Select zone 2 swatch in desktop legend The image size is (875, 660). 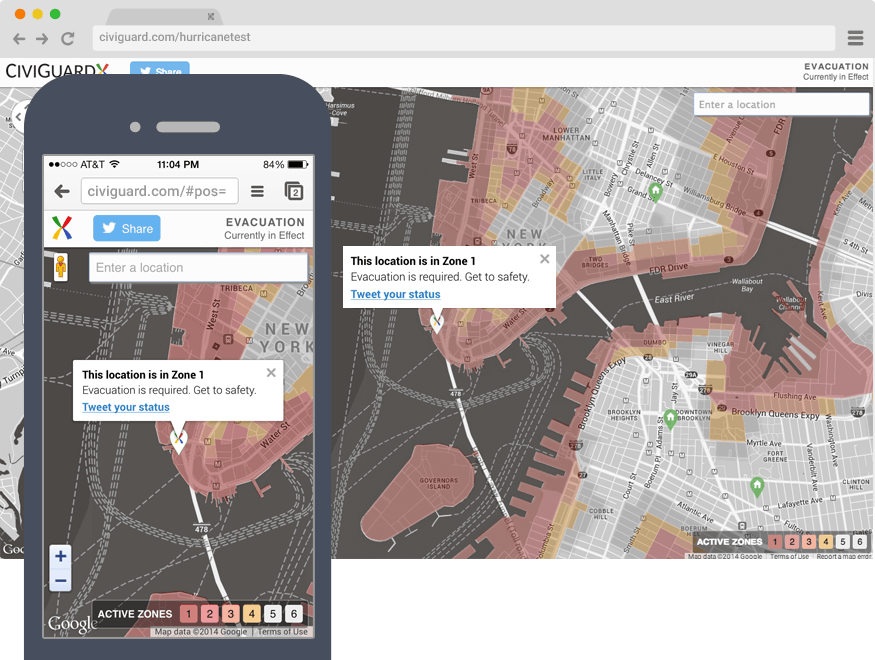tap(791, 541)
